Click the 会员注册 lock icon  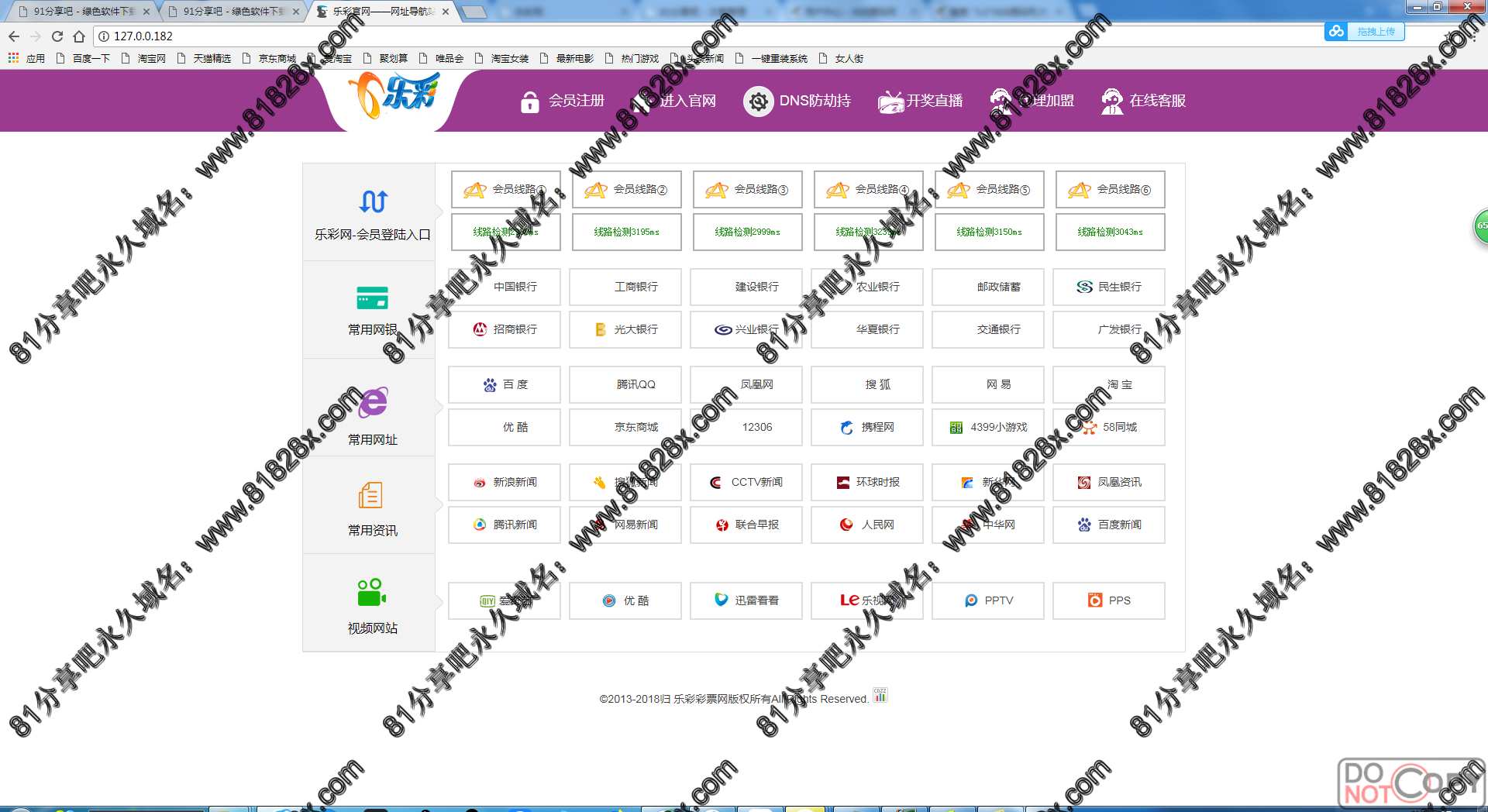coord(529,101)
